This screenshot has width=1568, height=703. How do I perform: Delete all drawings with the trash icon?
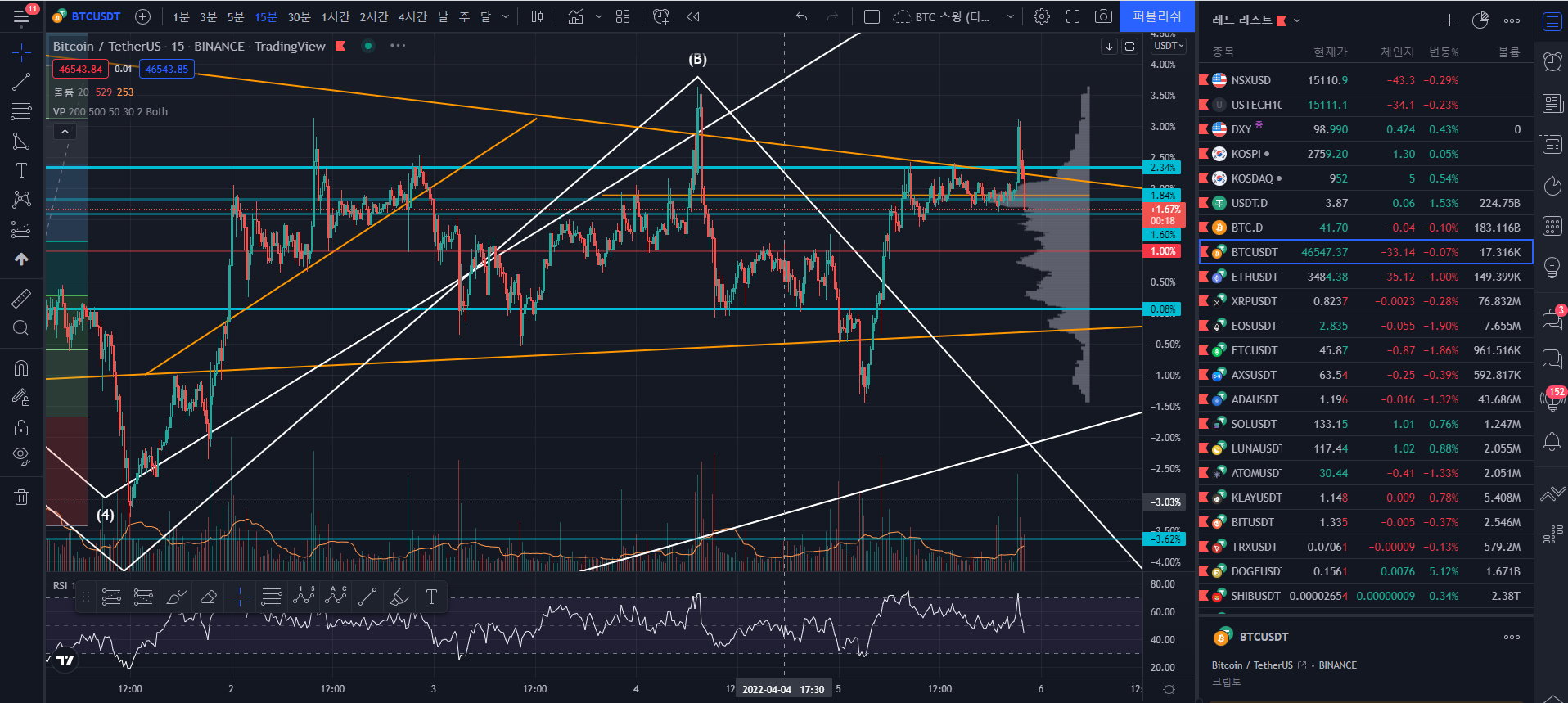click(x=21, y=497)
